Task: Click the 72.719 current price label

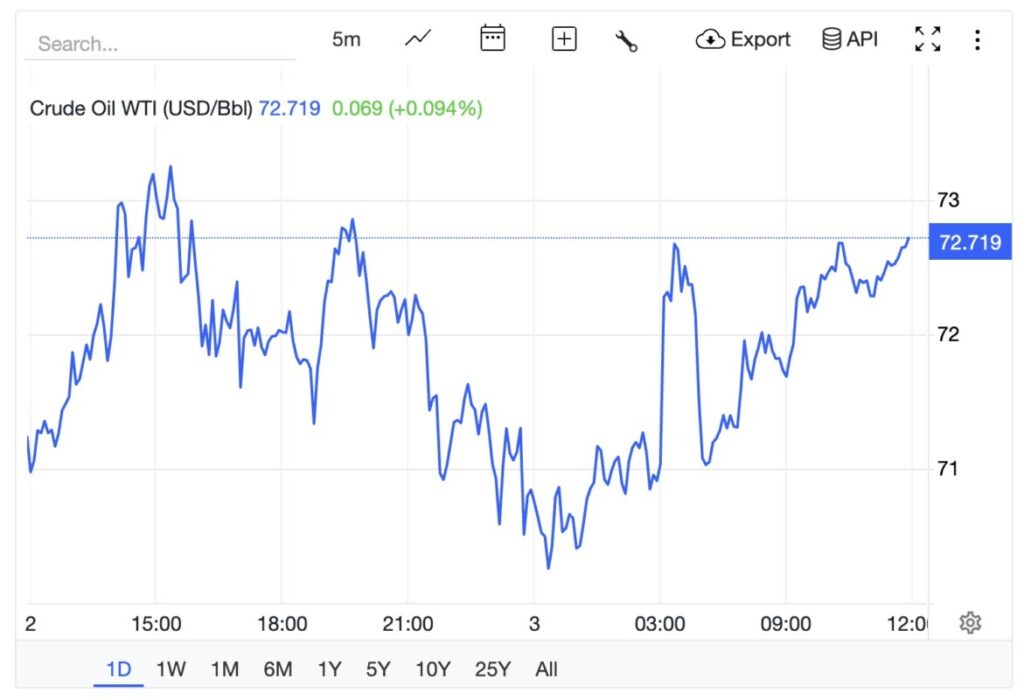Action: (x=971, y=242)
